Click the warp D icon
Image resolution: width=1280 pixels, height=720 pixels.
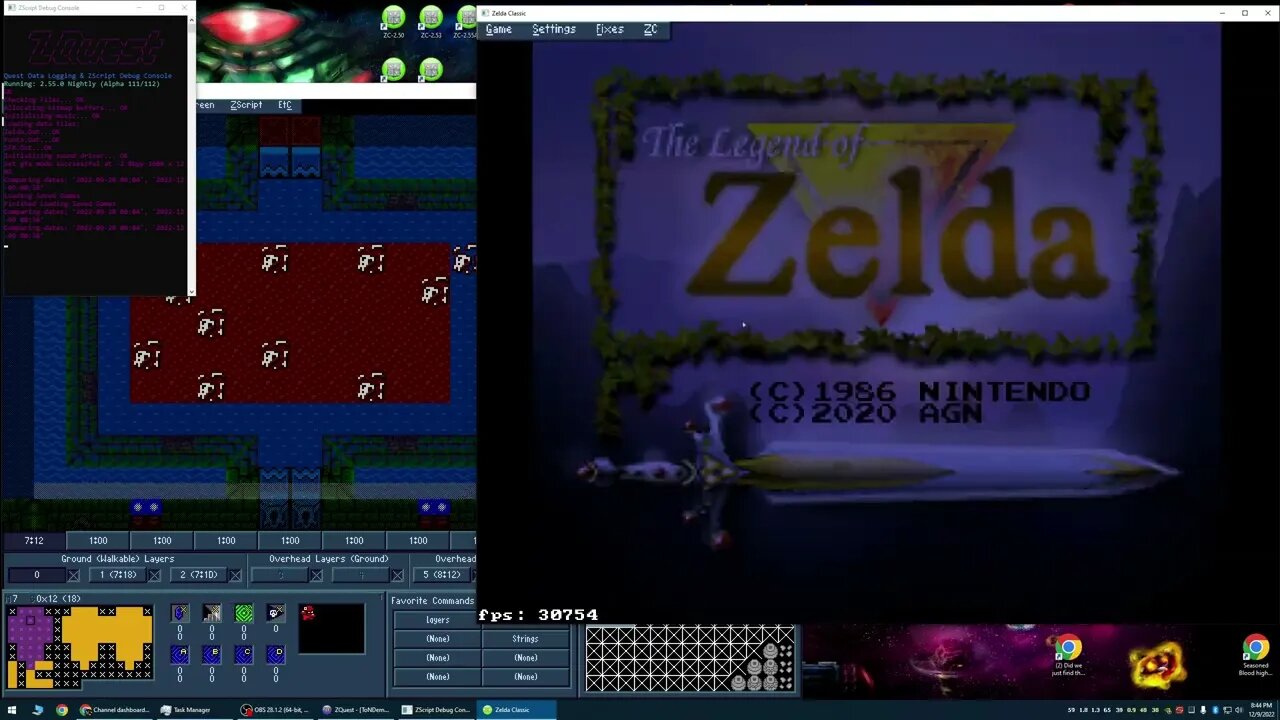click(x=276, y=654)
